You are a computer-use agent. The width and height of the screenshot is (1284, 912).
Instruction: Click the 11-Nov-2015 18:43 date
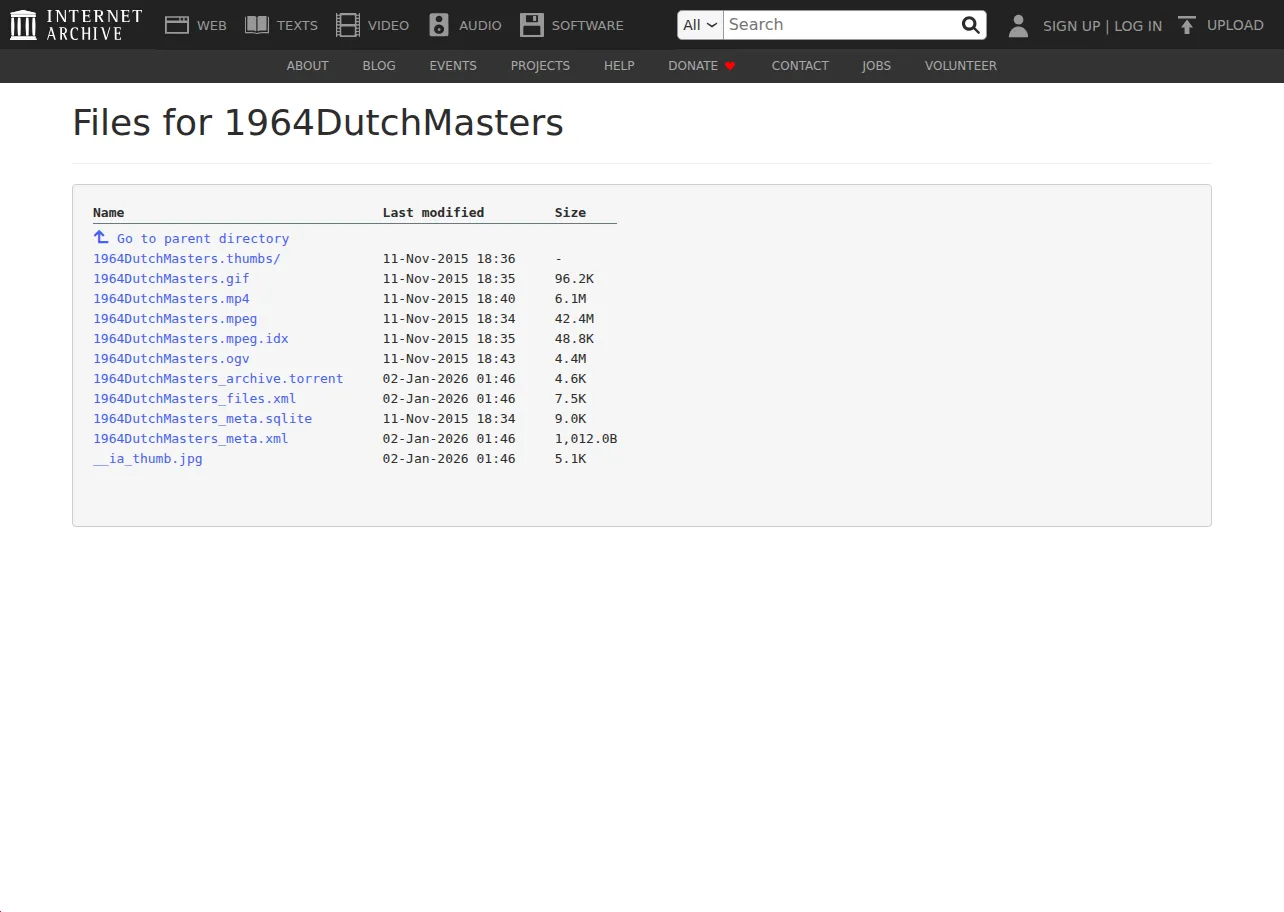(x=449, y=359)
